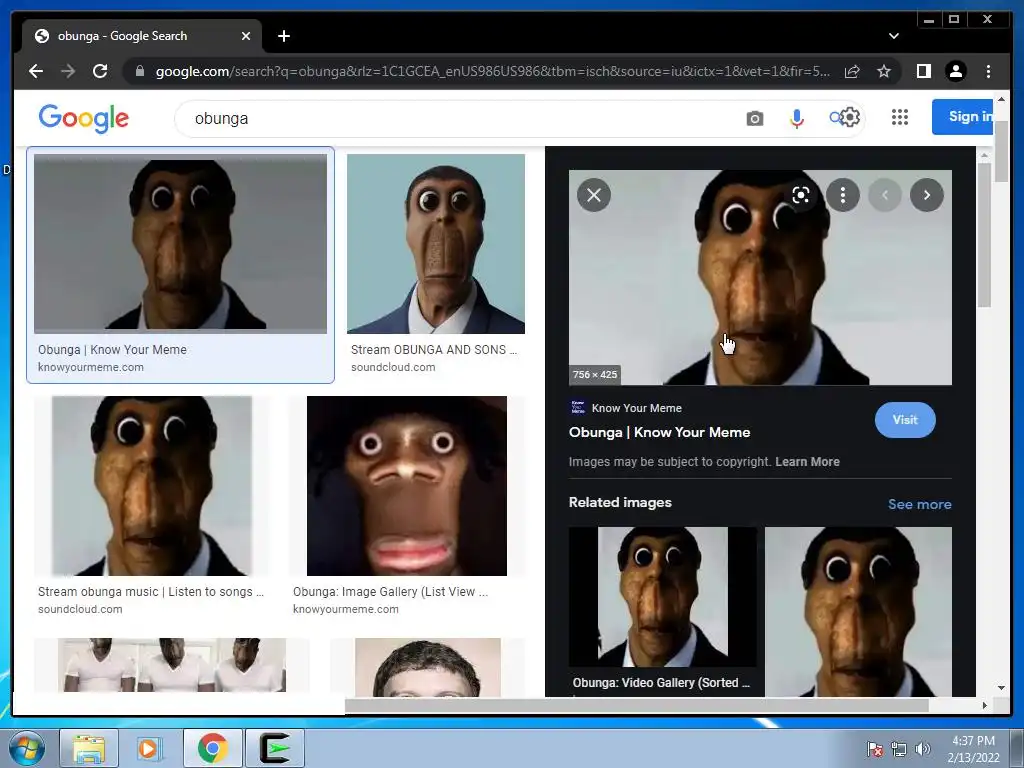
Task: Open Chrome side panel icon
Action: 923,71
